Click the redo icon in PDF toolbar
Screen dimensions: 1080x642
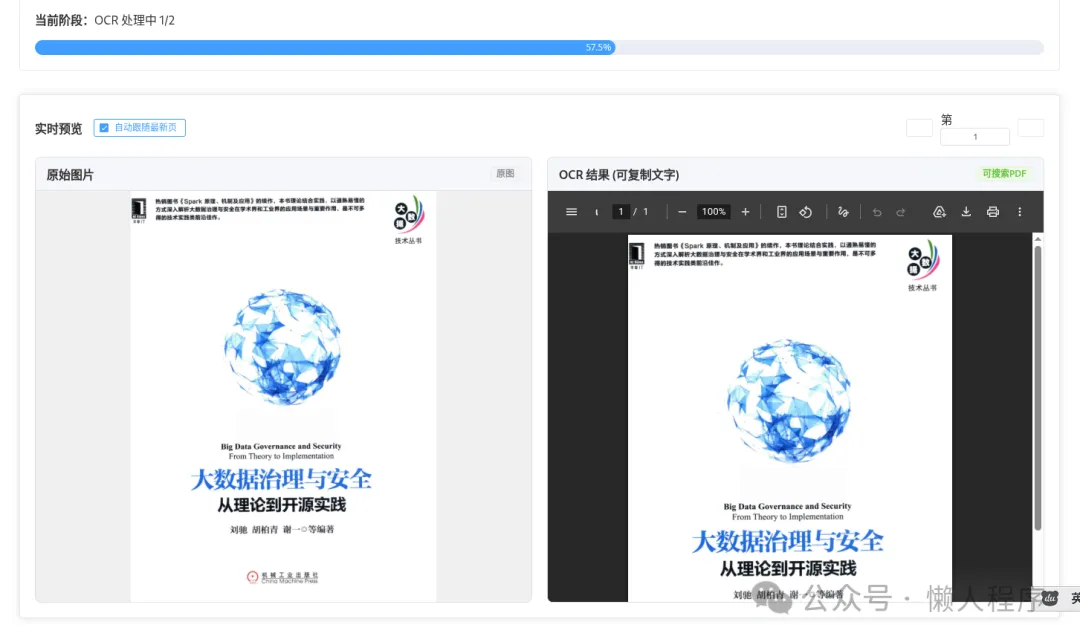[x=901, y=211]
